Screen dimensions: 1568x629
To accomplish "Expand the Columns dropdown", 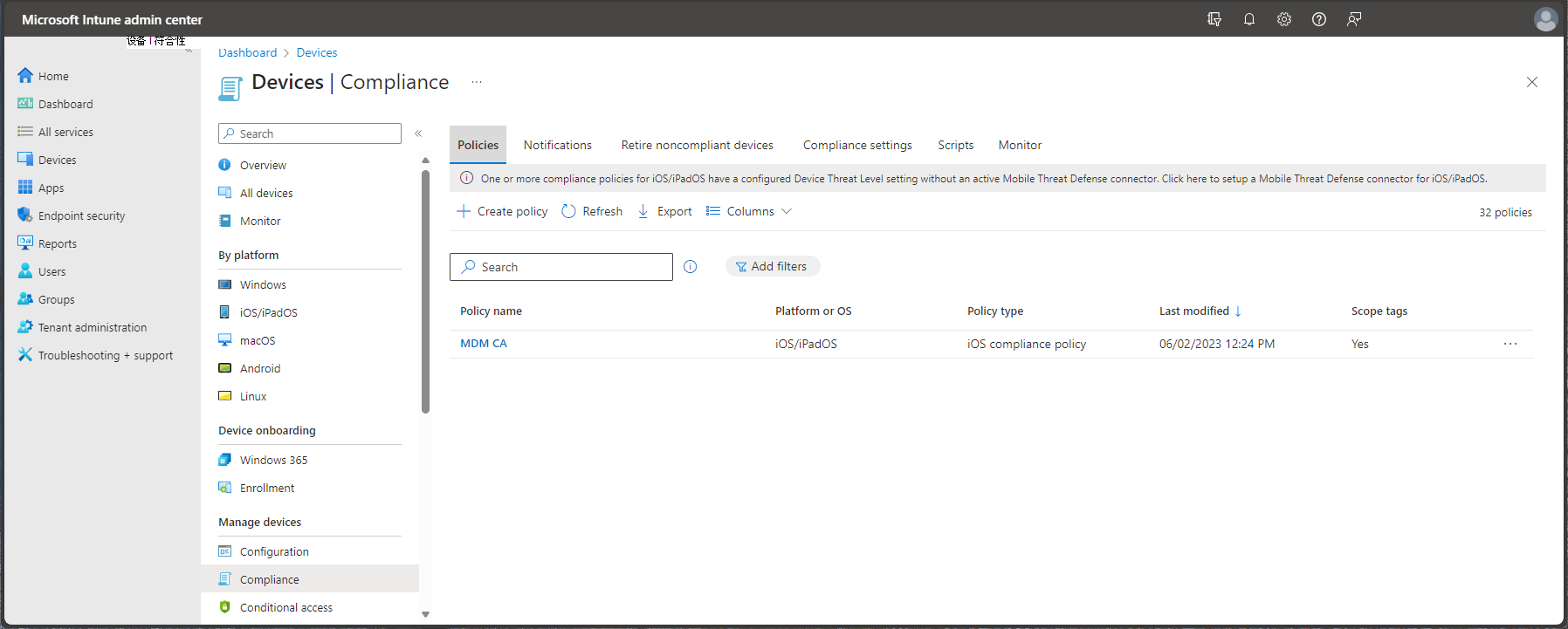I will click(x=749, y=211).
